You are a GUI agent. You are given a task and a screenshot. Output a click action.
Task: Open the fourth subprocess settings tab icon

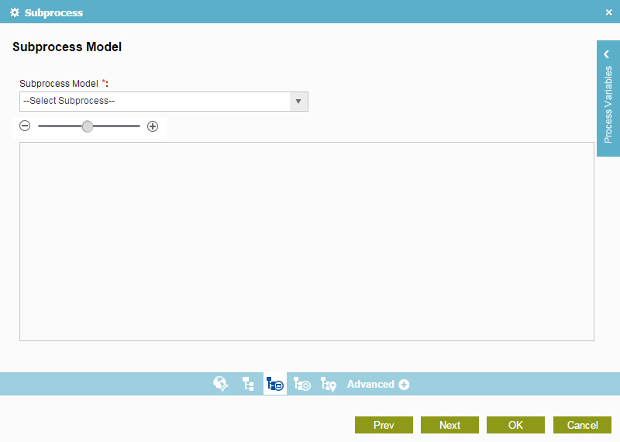tap(302, 384)
